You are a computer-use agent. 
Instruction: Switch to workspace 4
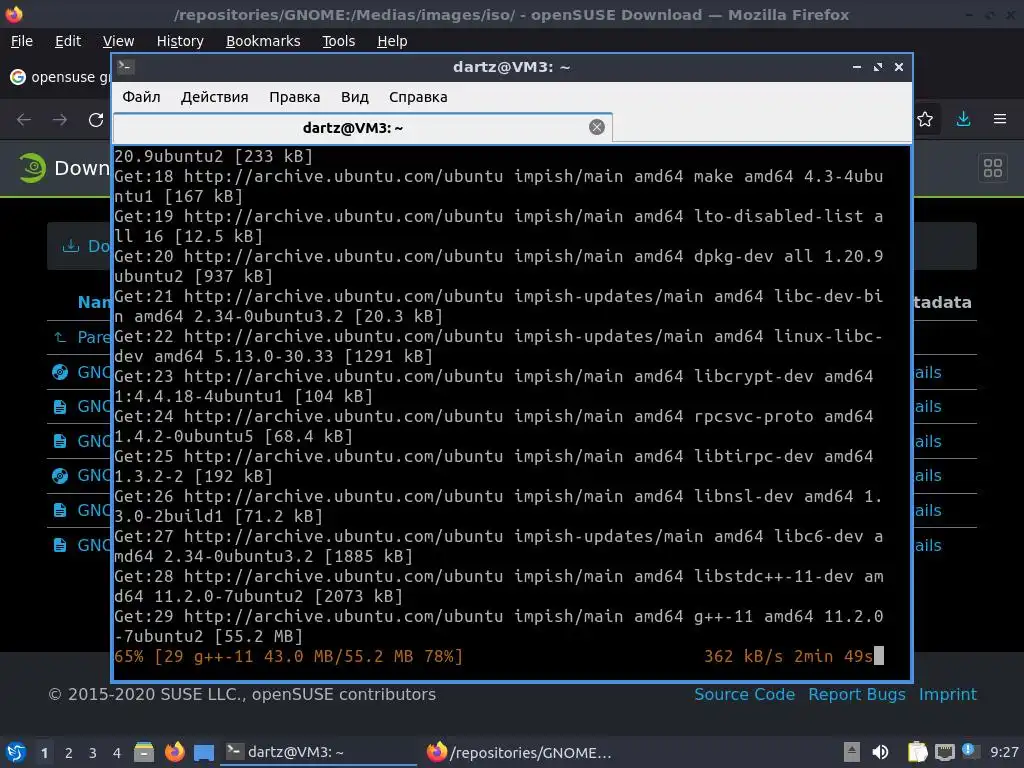[117, 753]
